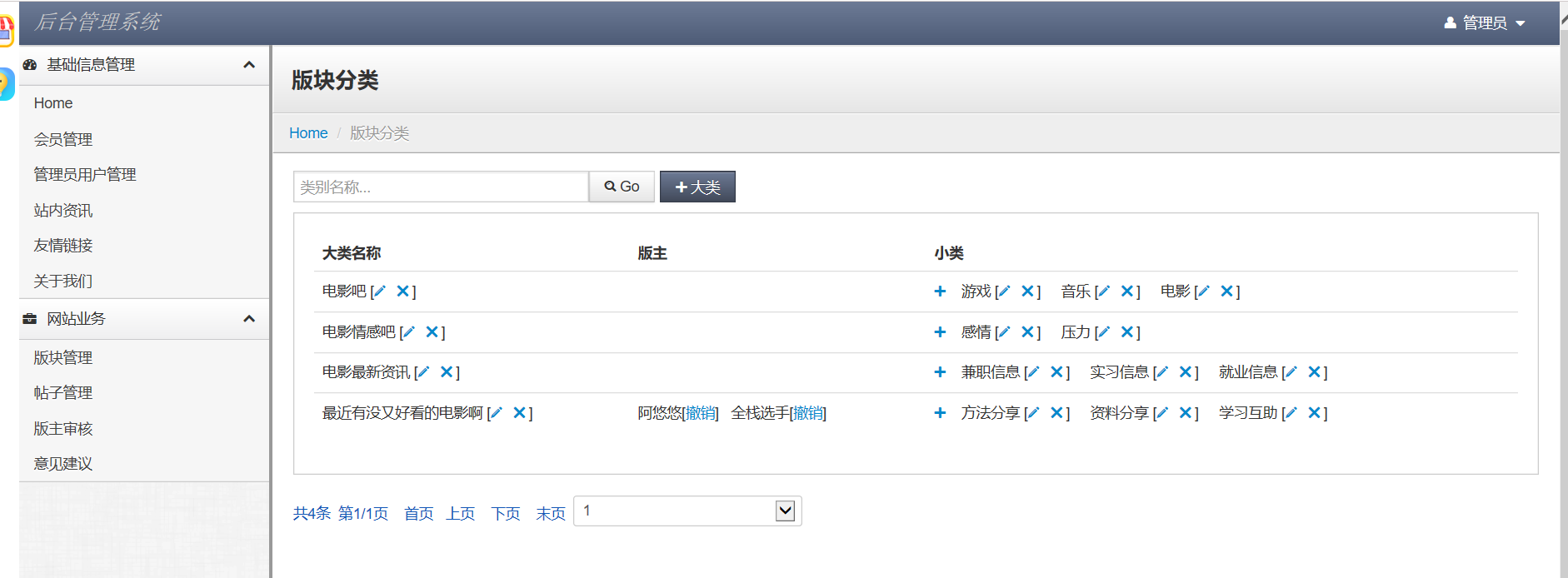The height and width of the screenshot is (578, 1568).
Task: Go to 下页 next page link
Action: [x=506, y=514]
